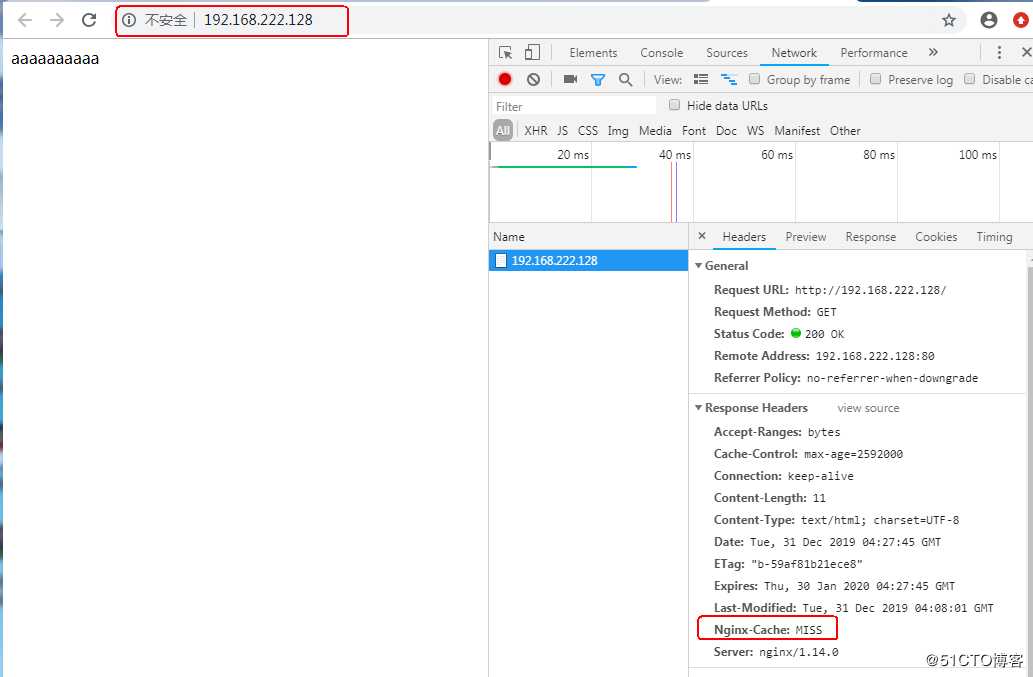1033x677 pixels.
Task: Go forward with the browser forward arrow
Action: coord(57,20)
